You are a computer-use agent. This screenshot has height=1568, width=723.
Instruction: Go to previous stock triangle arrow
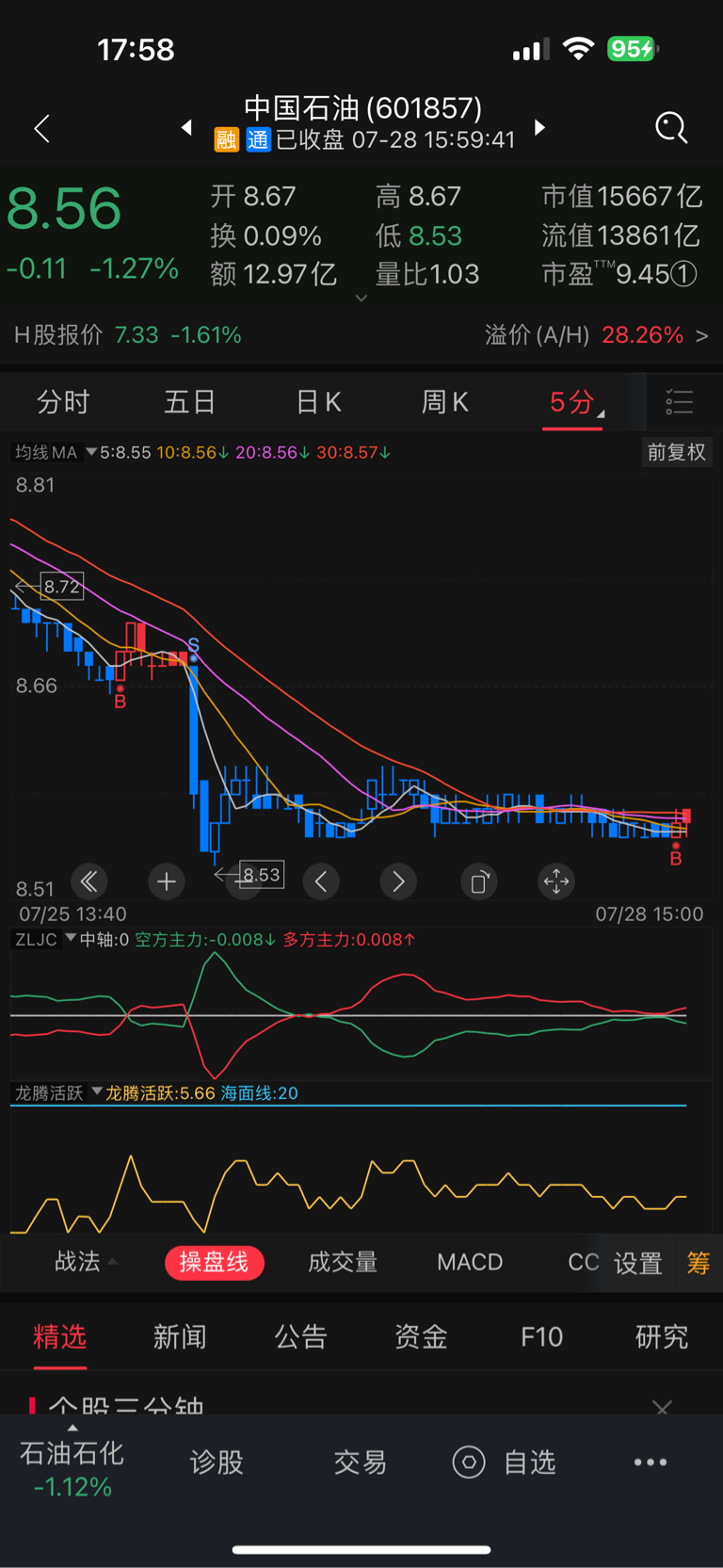186,127
